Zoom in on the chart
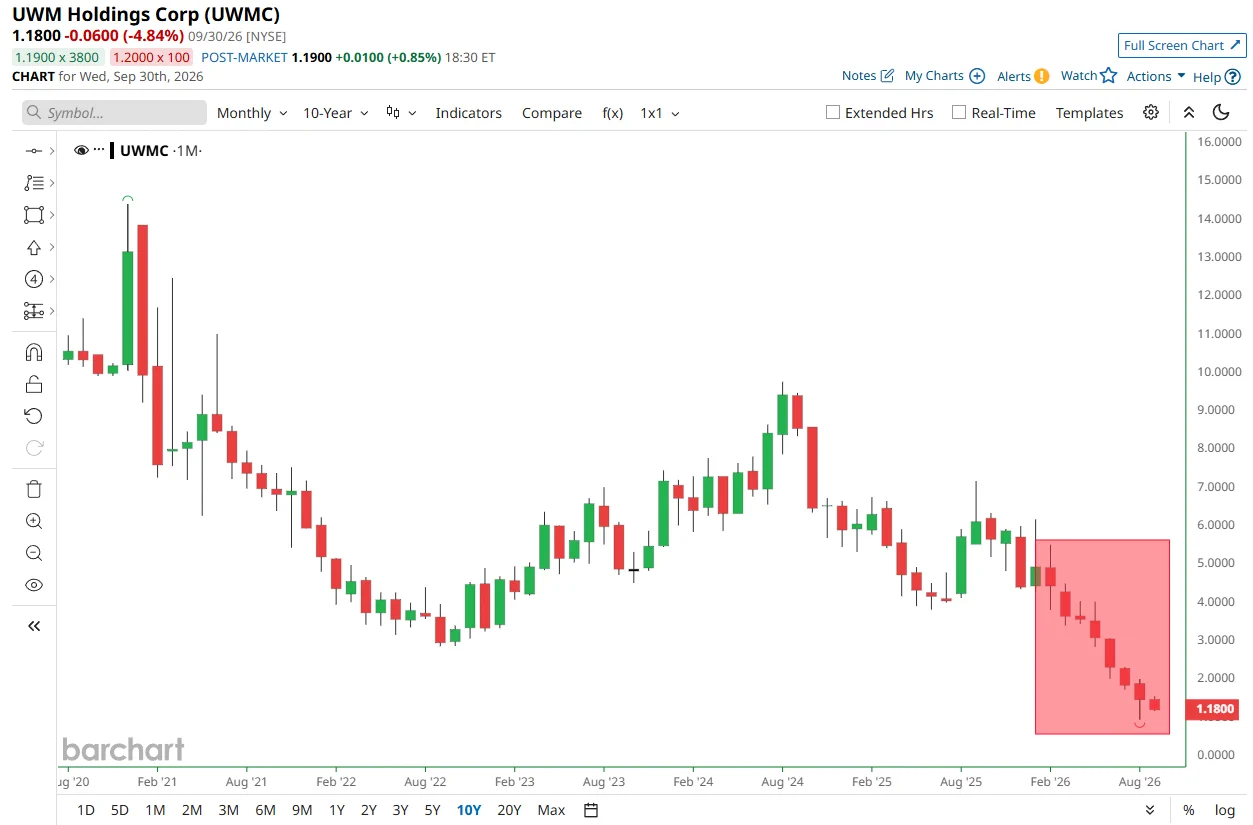This screenshot has width=1253, height=825. (x=34, y=521)
